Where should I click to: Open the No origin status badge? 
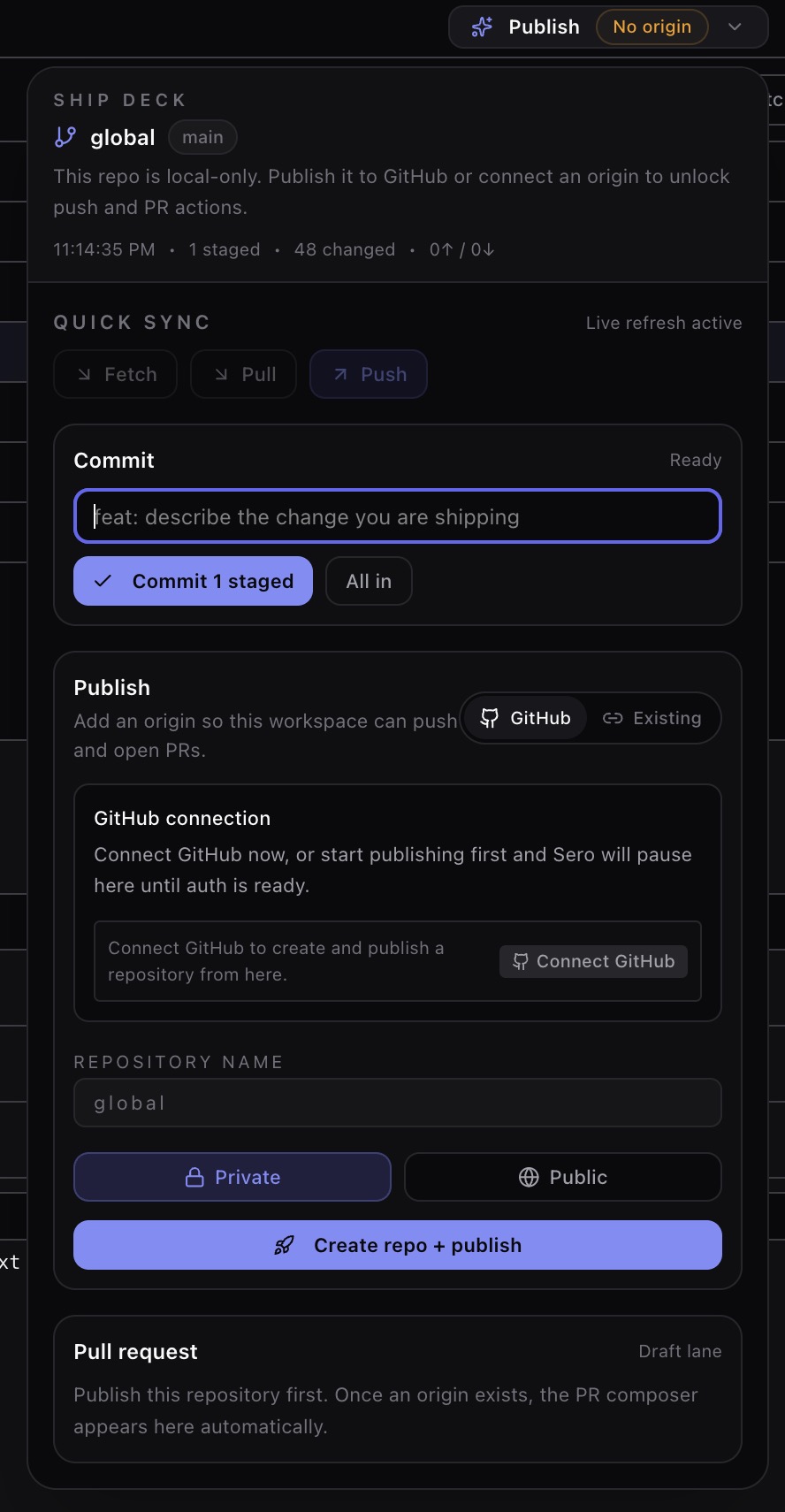click(x=652, y=27)
